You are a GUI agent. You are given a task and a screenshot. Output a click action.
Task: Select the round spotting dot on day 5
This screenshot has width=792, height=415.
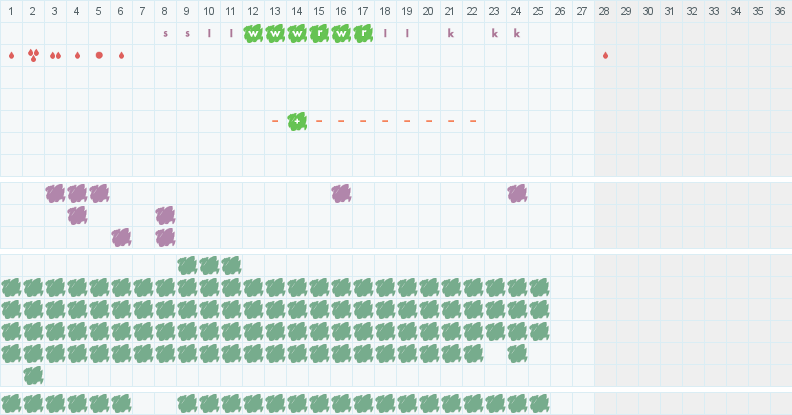99,55
